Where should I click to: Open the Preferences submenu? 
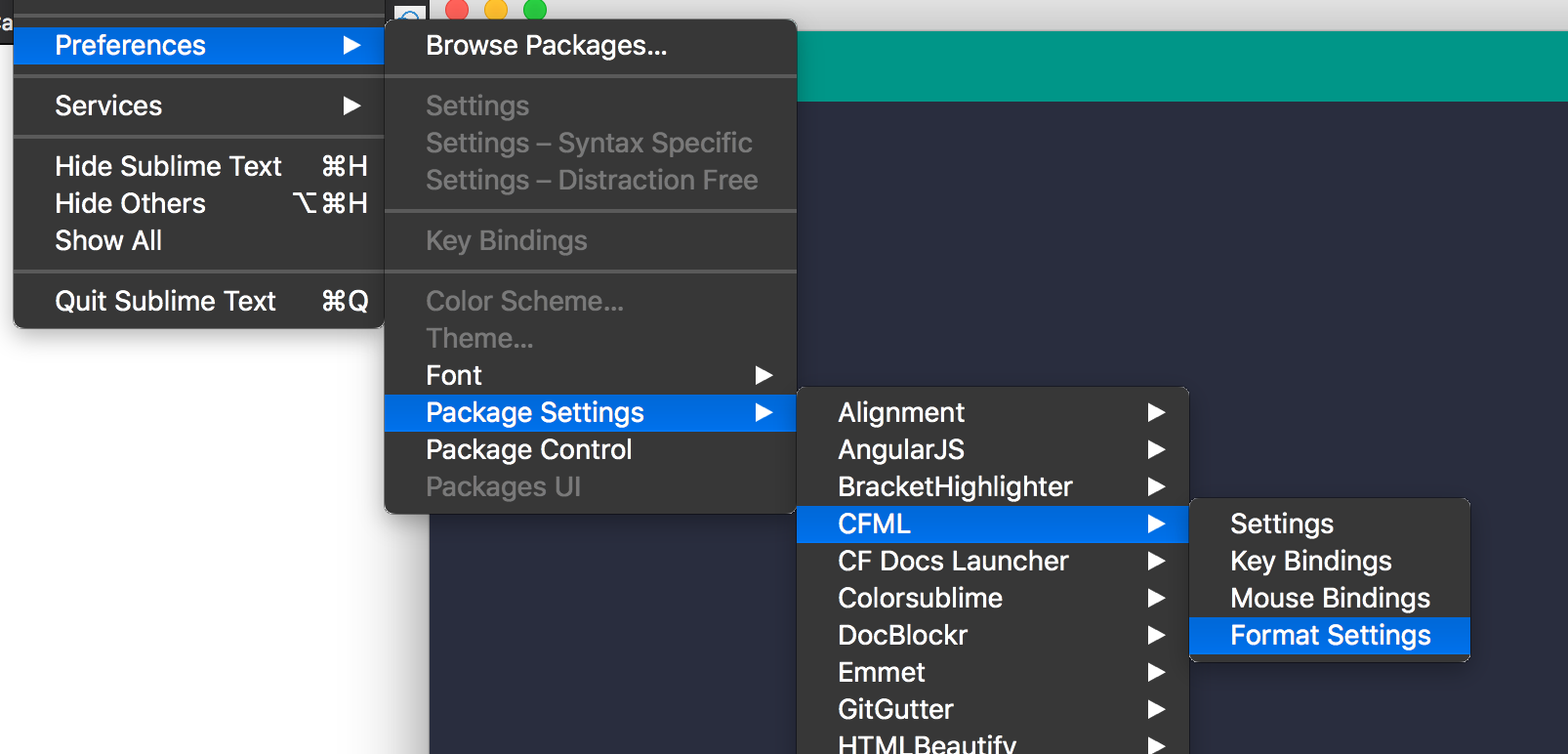coord(198,46)
